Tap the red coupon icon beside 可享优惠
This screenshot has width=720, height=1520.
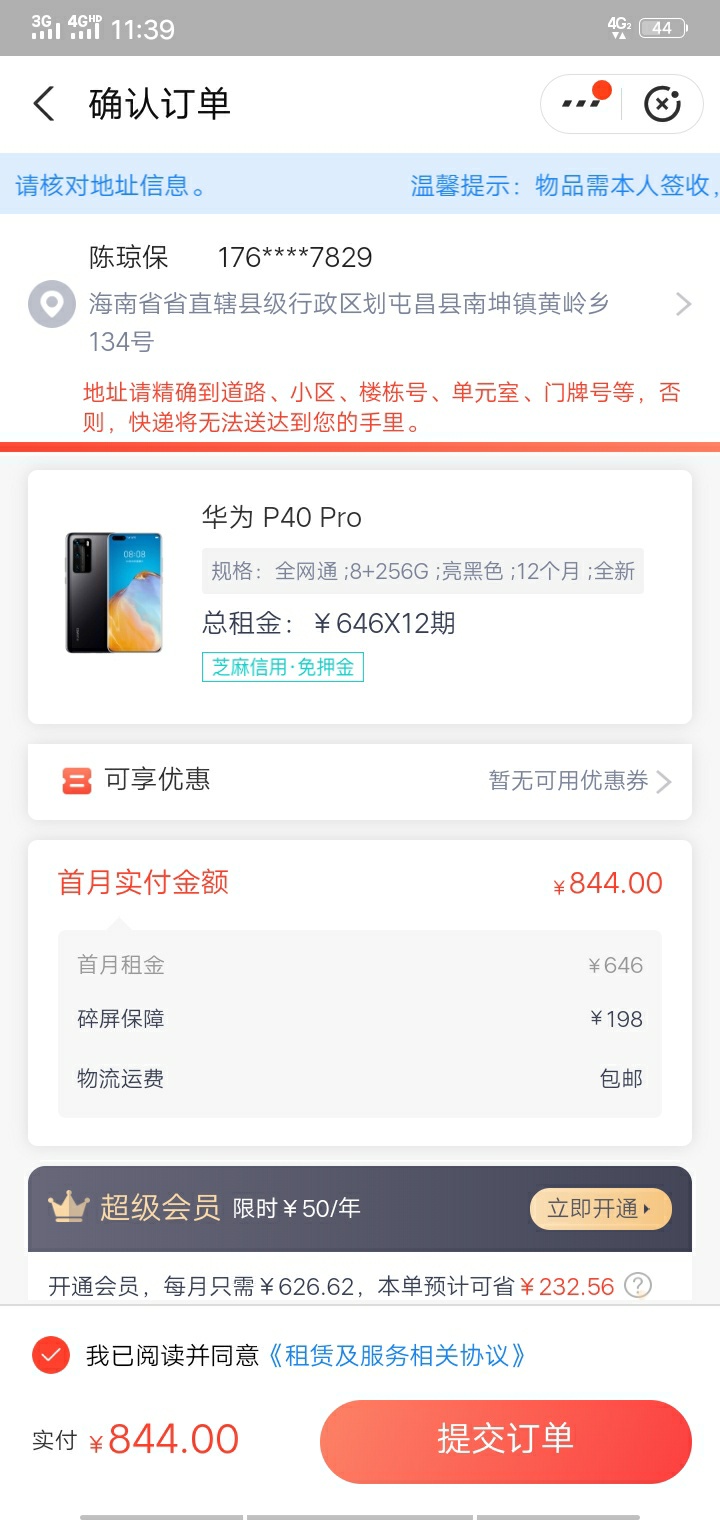76,781
